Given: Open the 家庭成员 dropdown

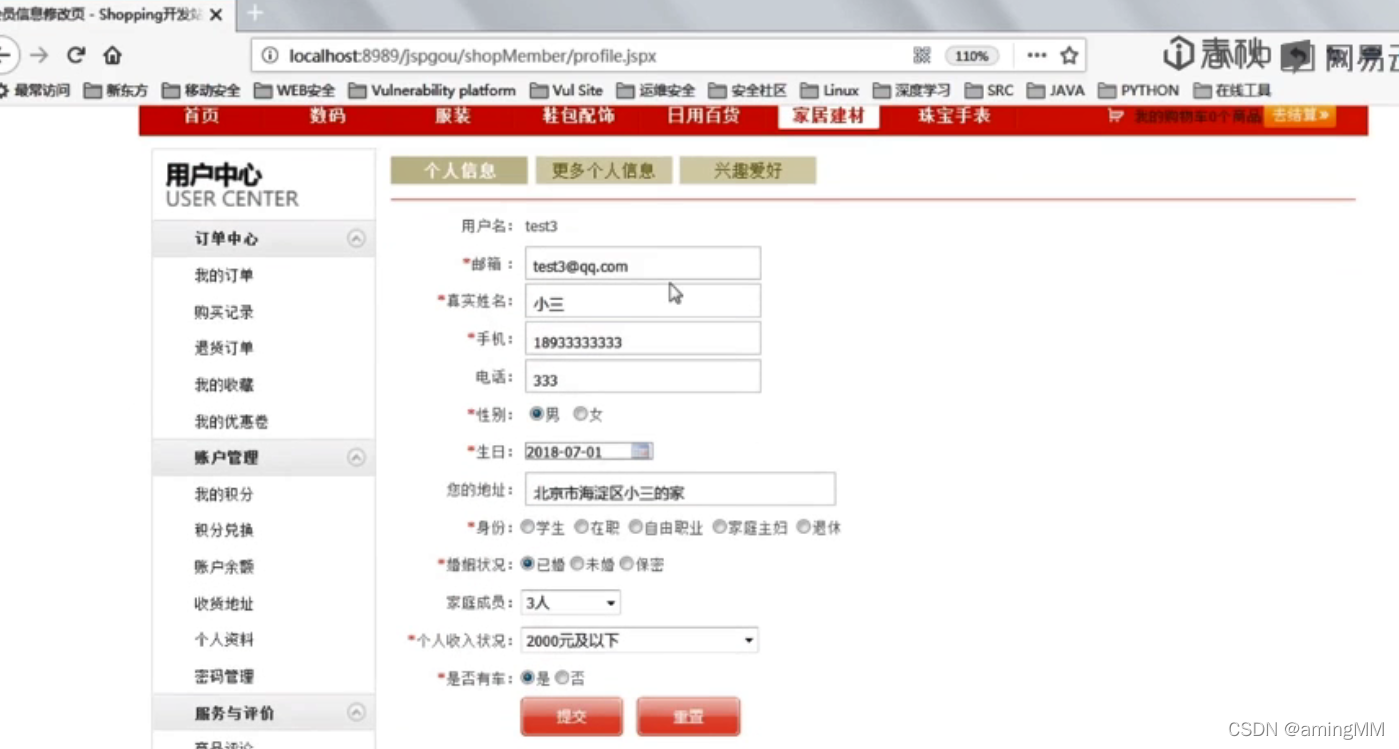Looking at the screenshot, I should point(571,603).
